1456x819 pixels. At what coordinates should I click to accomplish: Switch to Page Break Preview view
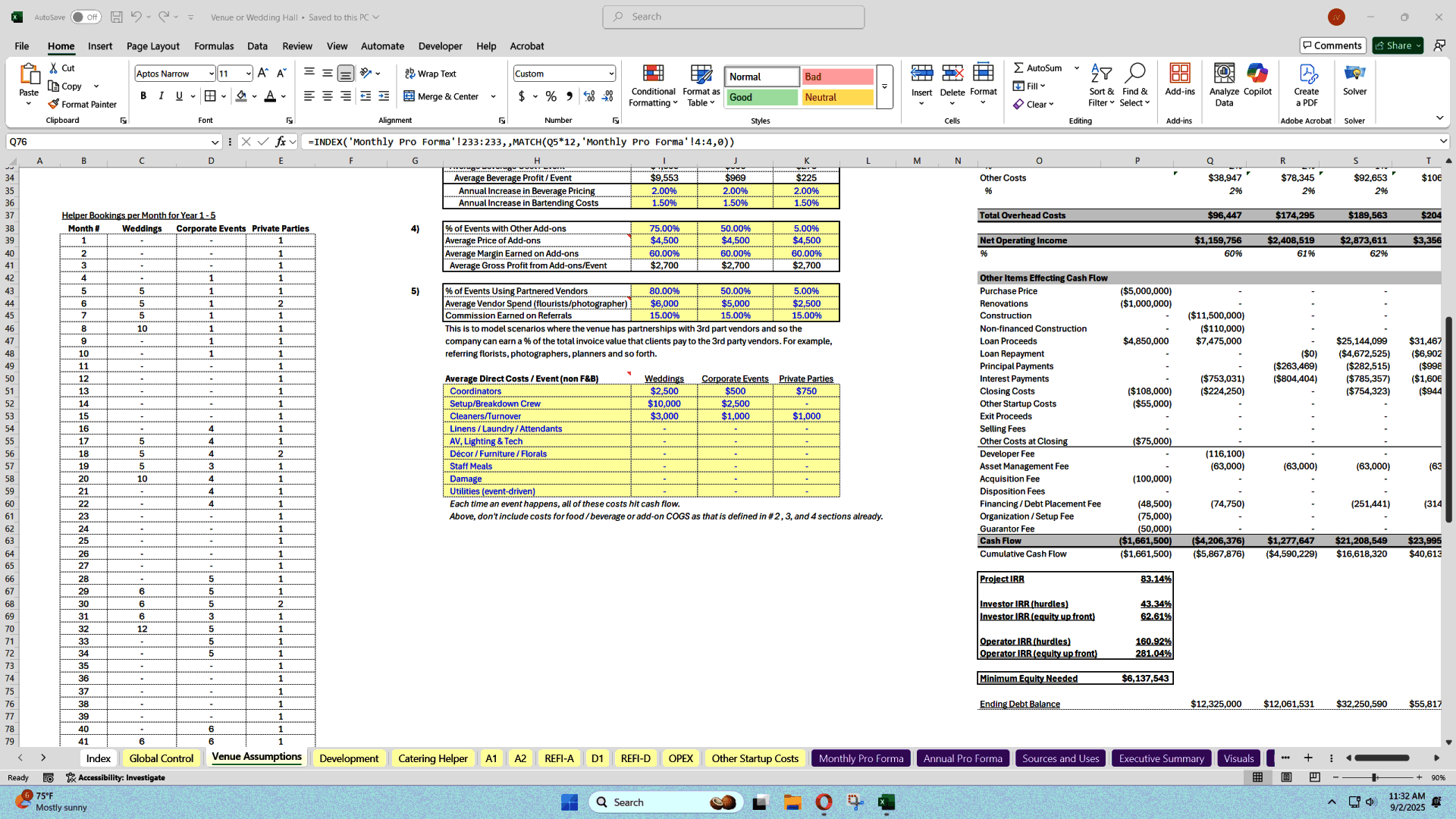pos(1314,777)
